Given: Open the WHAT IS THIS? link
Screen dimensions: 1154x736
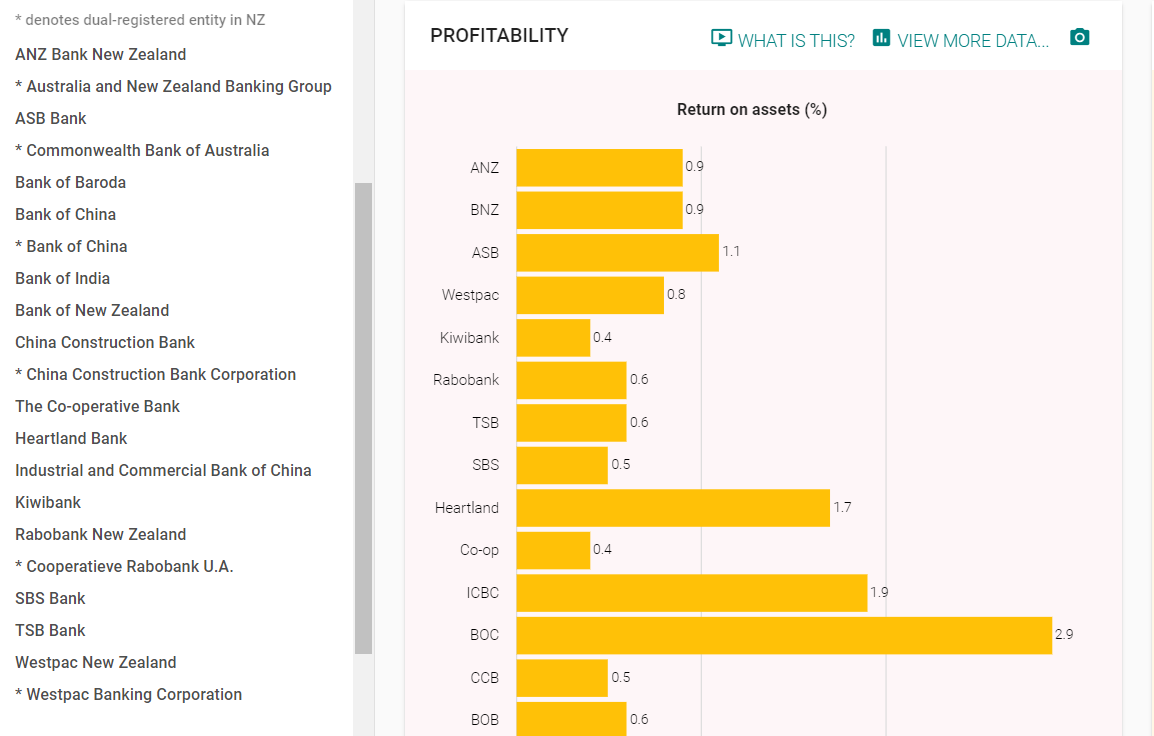Looking at the screenshot, I should pos(796,40).
